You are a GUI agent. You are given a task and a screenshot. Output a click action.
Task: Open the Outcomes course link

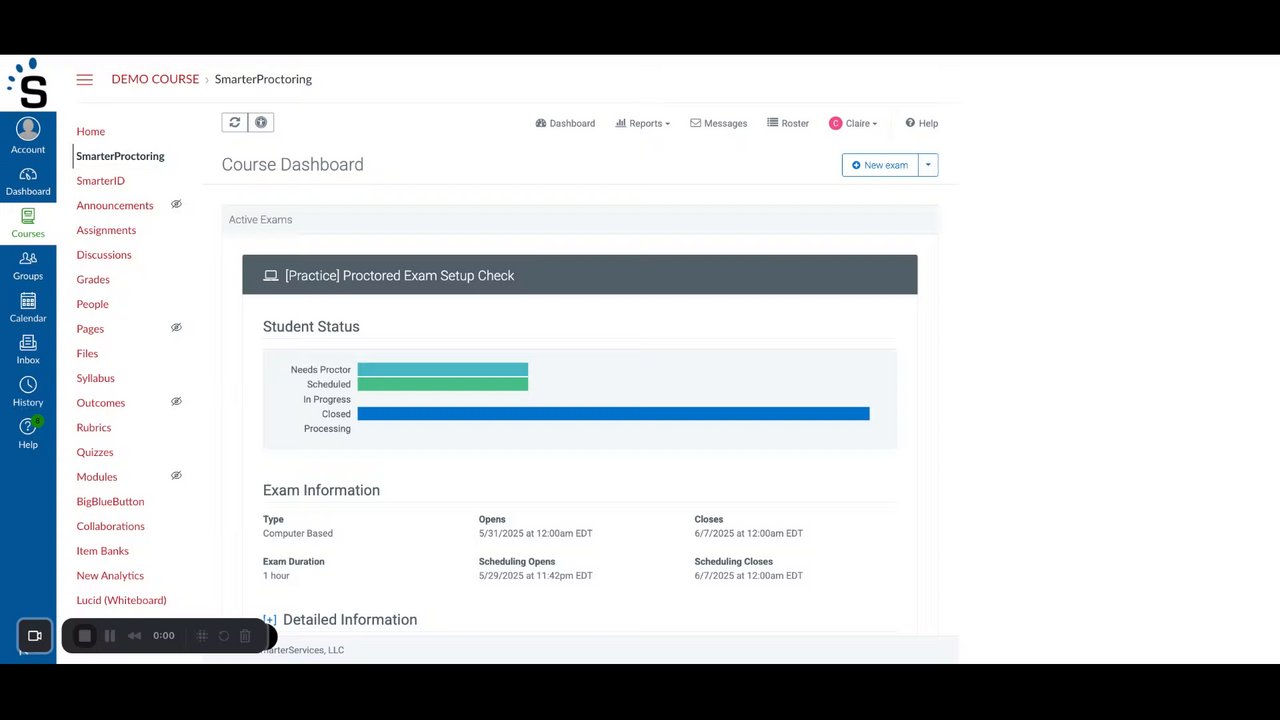tap(101, 403)
